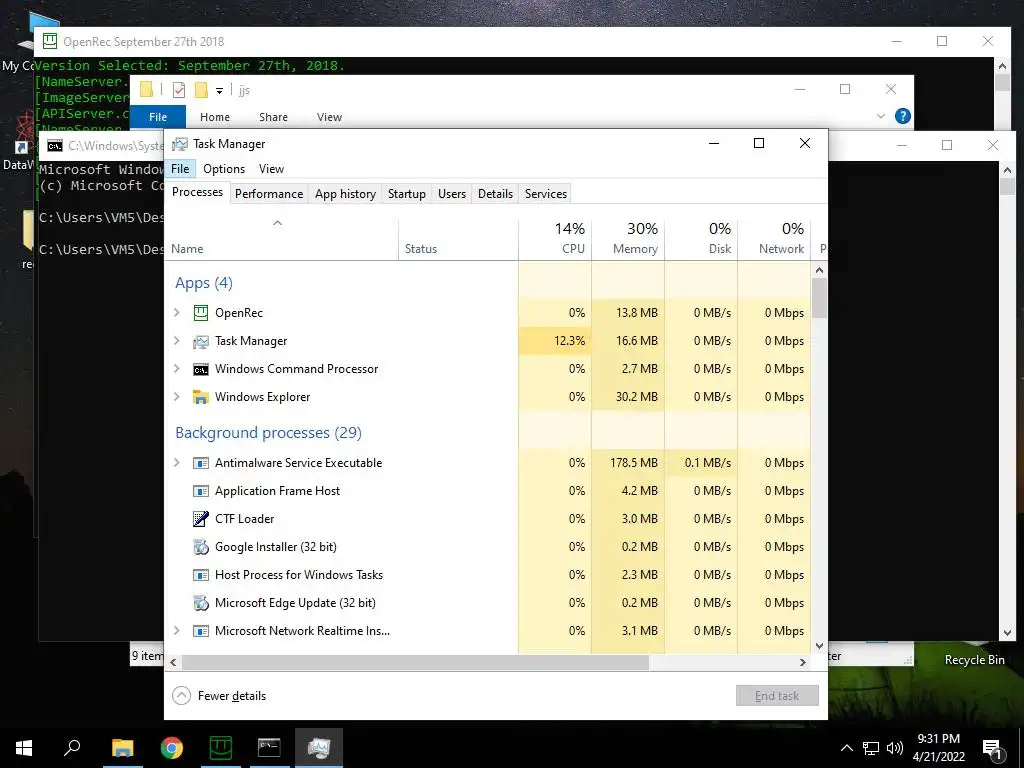Collapse Task Manager with Fewer details

point(219,696)
